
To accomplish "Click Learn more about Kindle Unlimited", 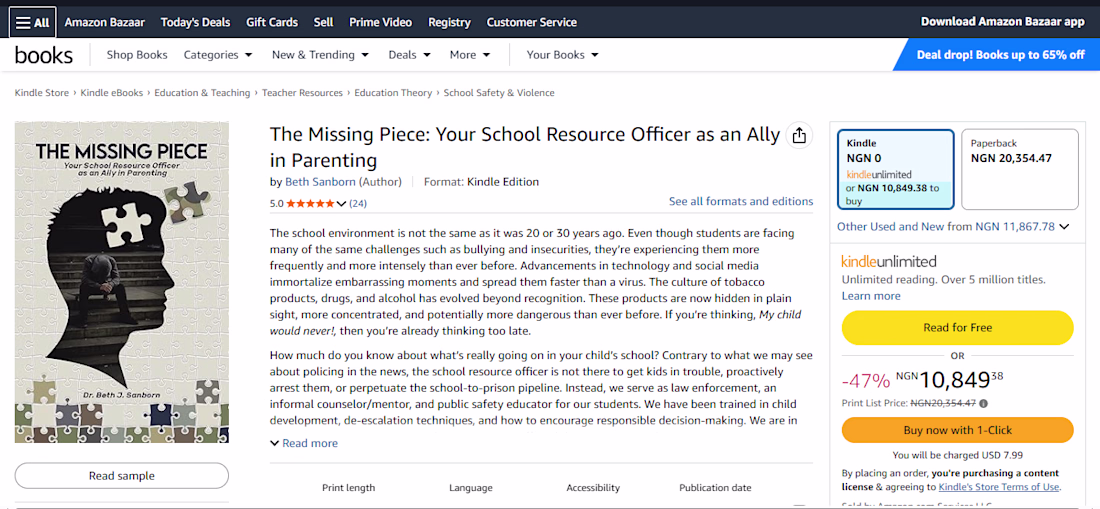I will [871, 296].
